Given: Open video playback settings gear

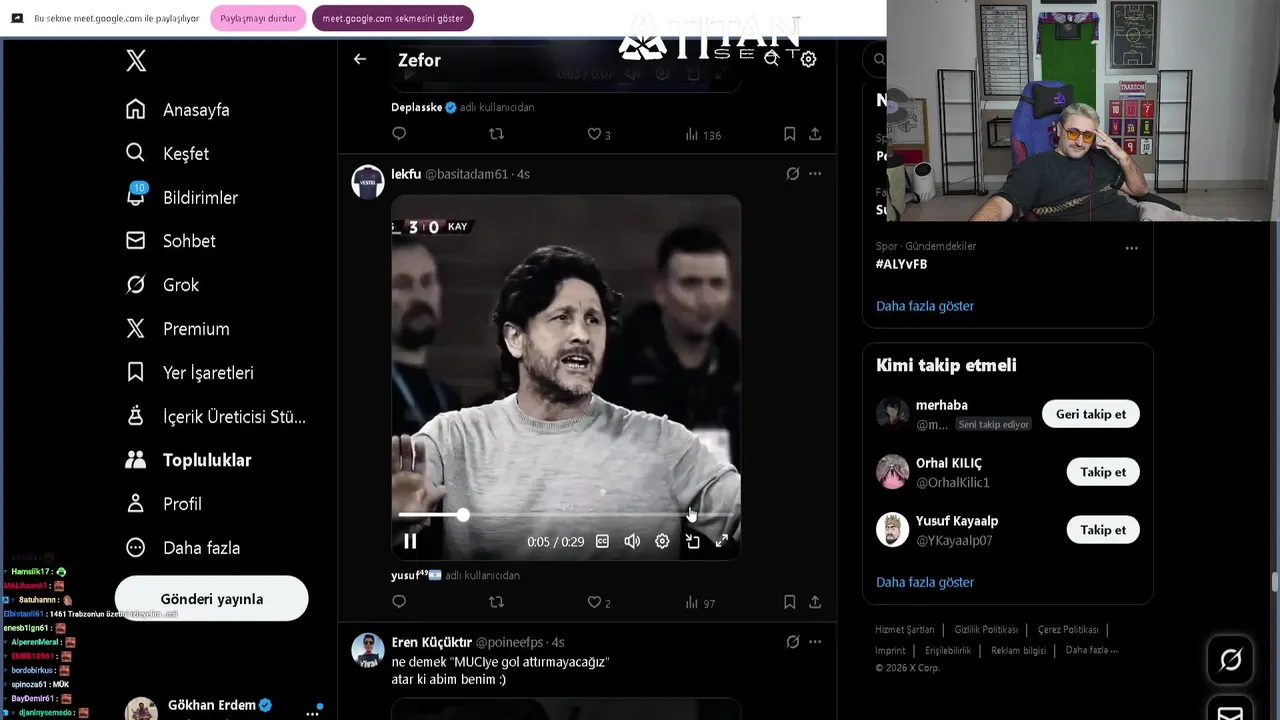Looking at the screenshot, I should pyautogui.click(x=662, y=541).
